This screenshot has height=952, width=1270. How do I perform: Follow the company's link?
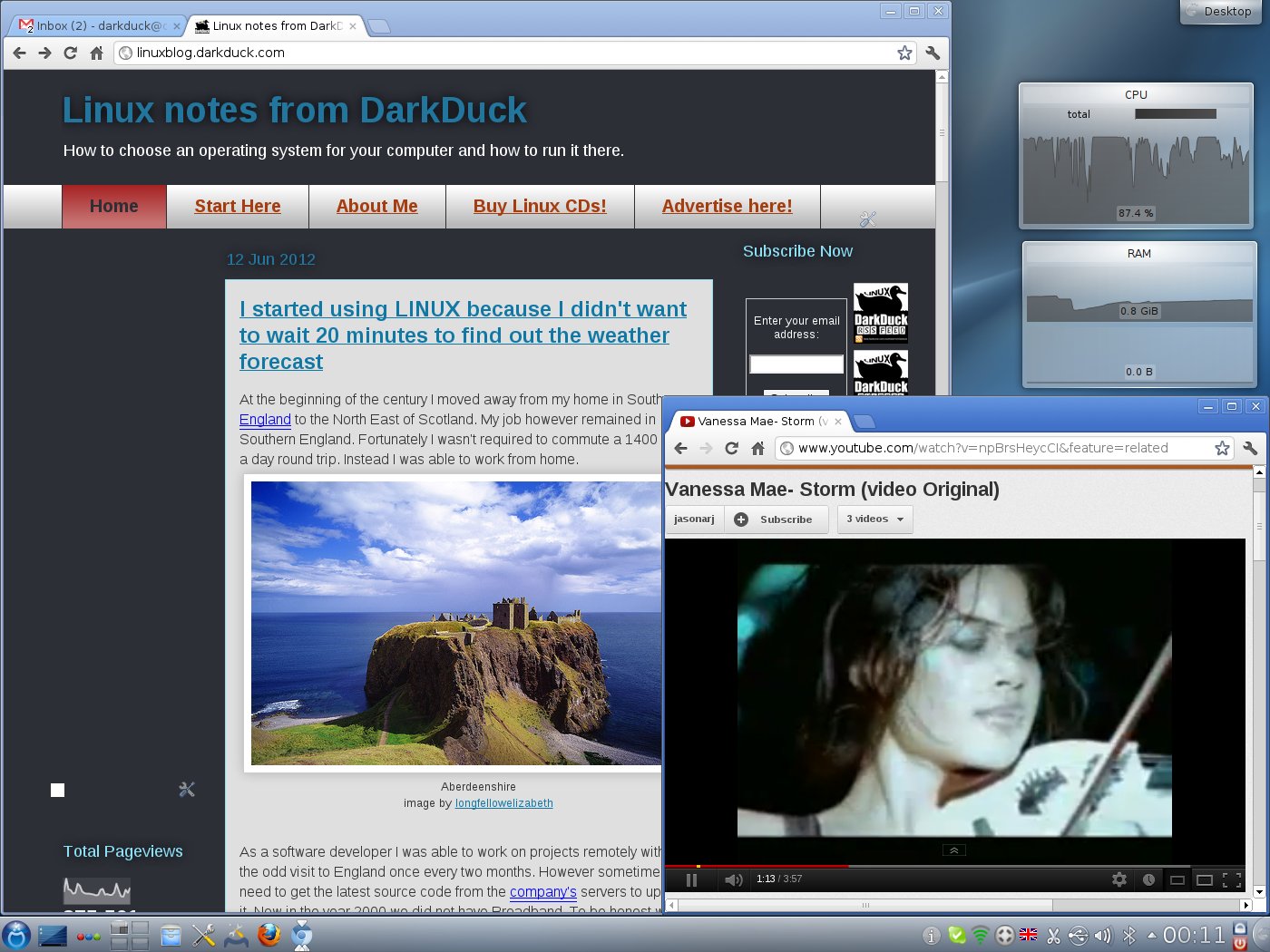pyautogui.click(x=542, y=892)
